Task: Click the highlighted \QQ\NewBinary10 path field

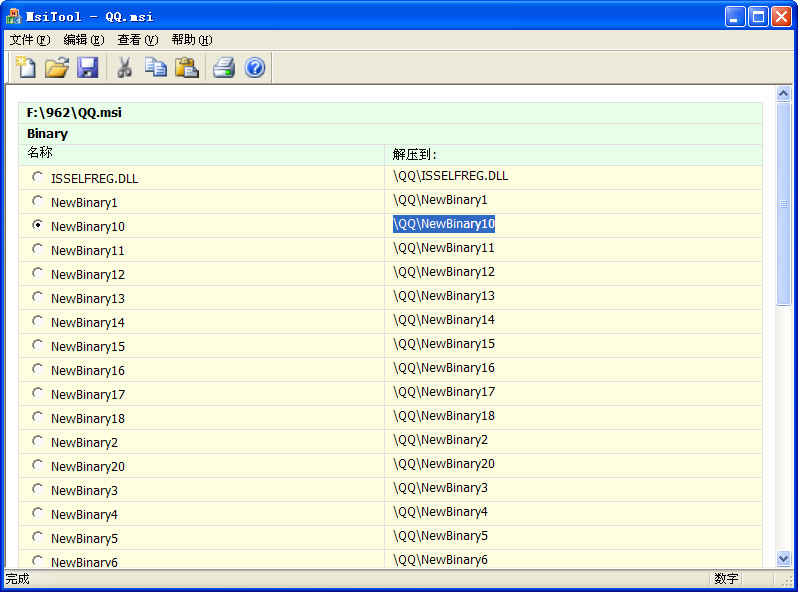Action: pos(443,224)
